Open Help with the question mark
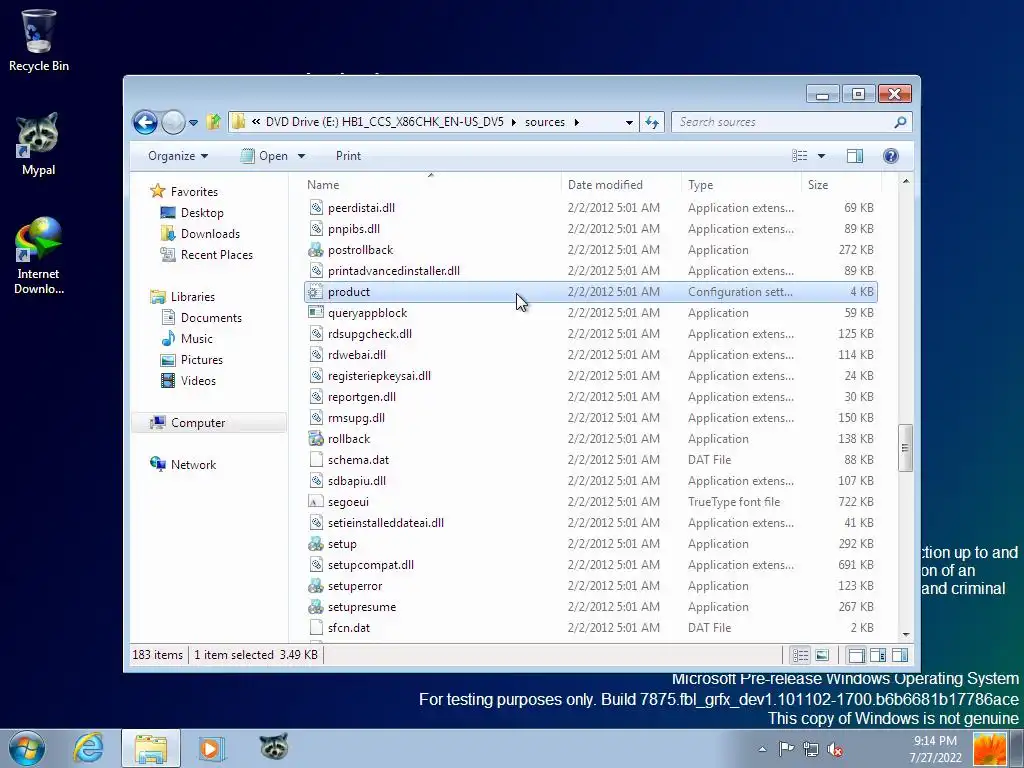The height and width of the screenshot is (768, 1024). [x=891, y=156]
